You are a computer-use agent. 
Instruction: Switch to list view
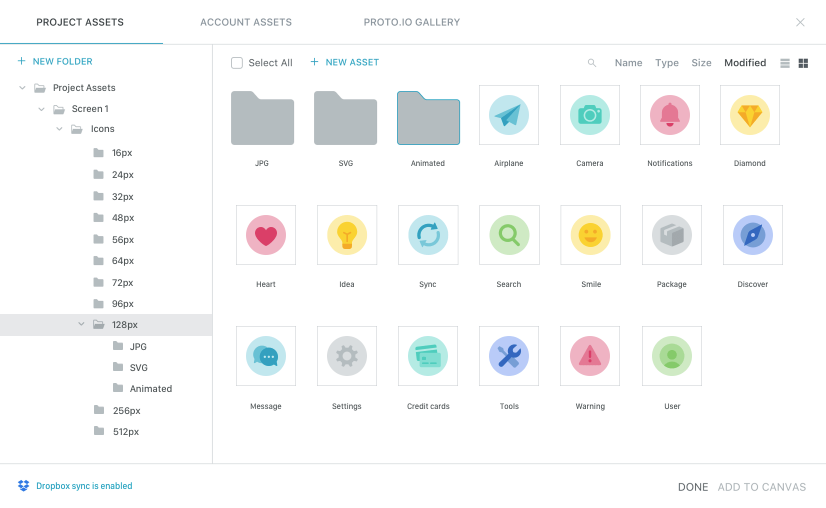coord(785,63)
